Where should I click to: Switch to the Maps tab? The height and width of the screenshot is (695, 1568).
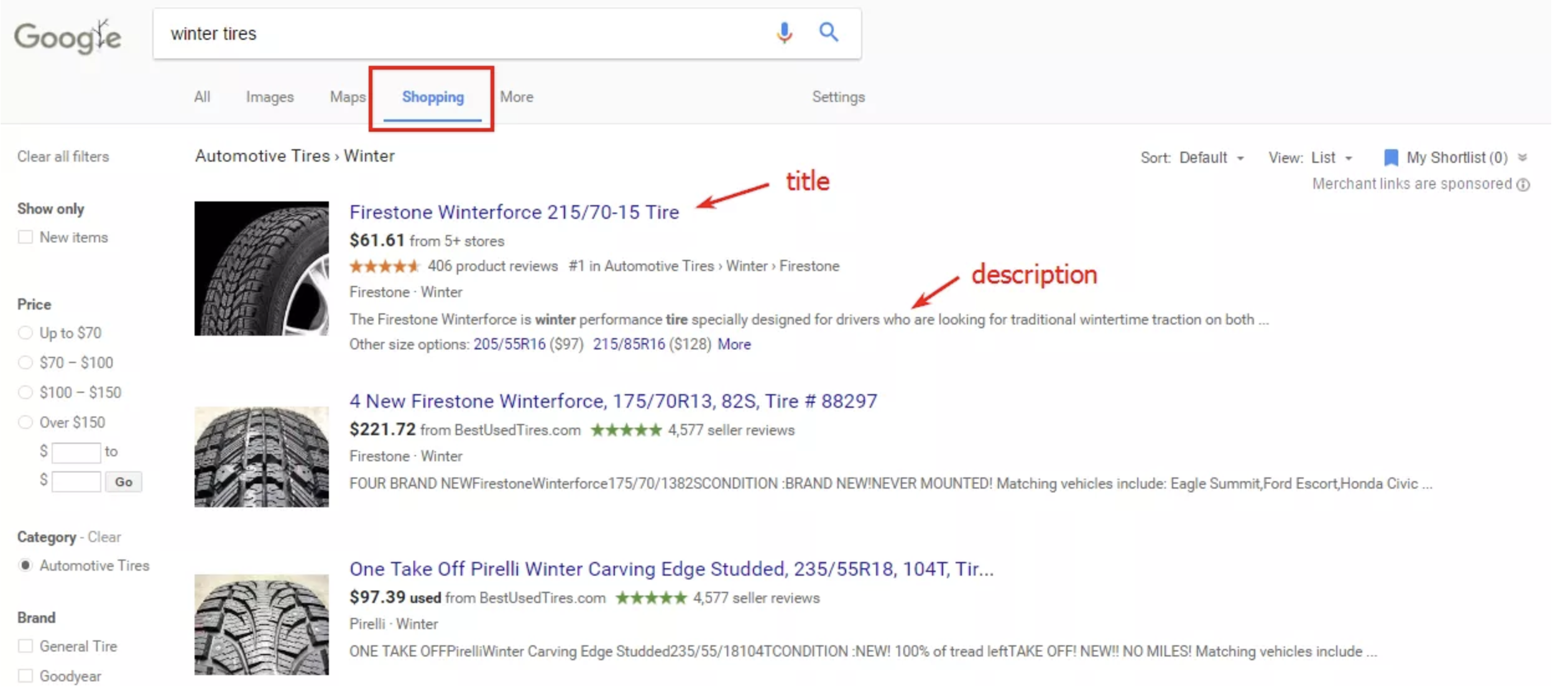[348, 97]
